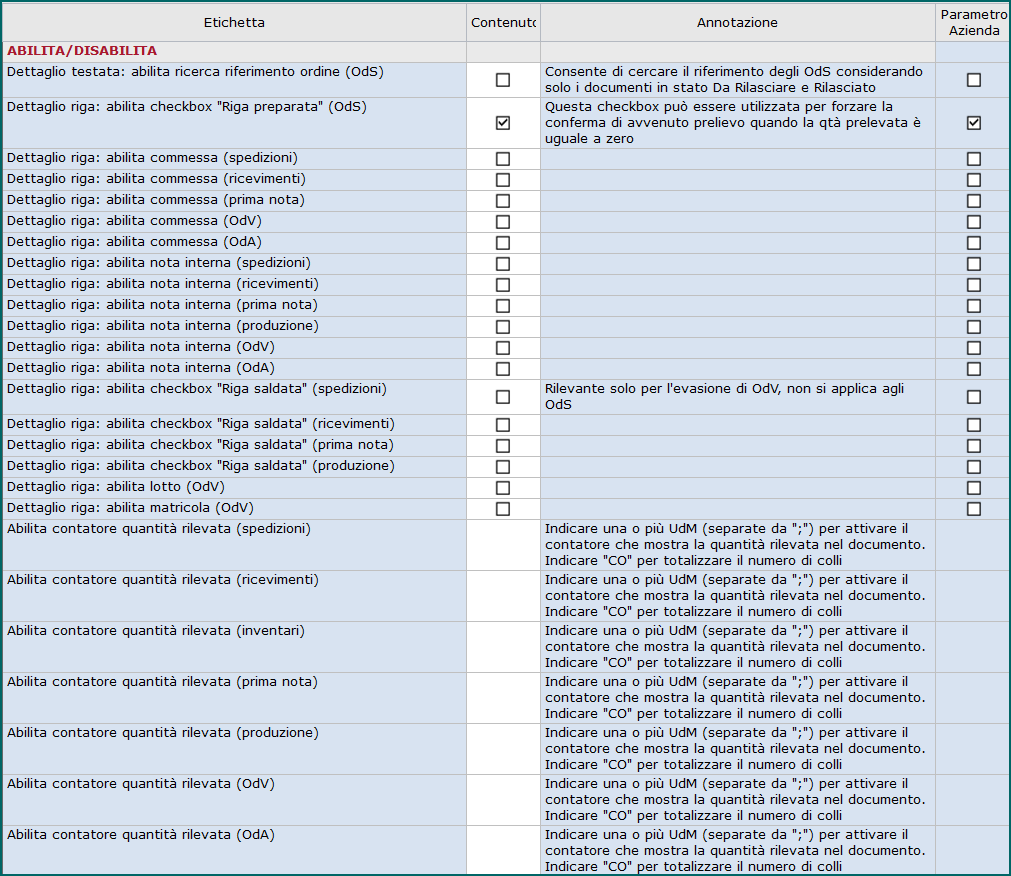Enable Parametro Azienda for nota interna (OdA)

click(x=974, y=369)
